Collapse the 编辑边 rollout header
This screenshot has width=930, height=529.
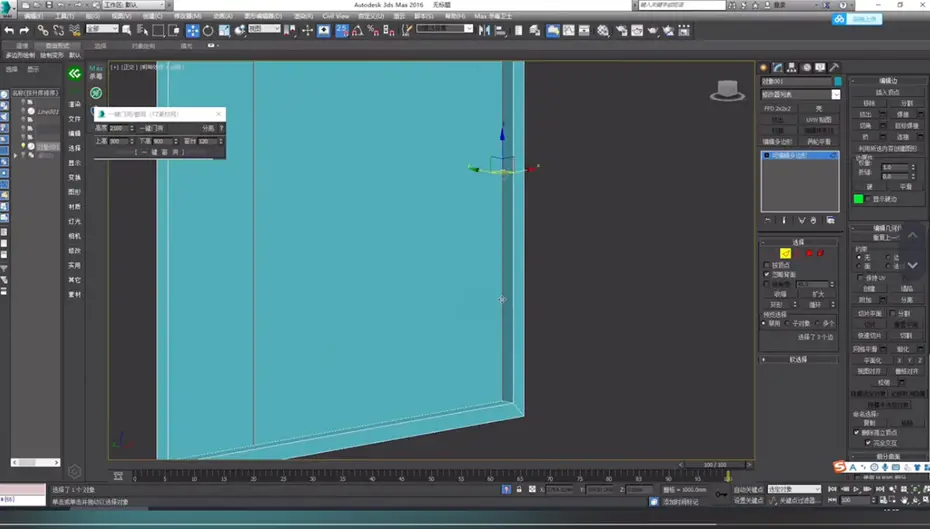tap(887, 80)
